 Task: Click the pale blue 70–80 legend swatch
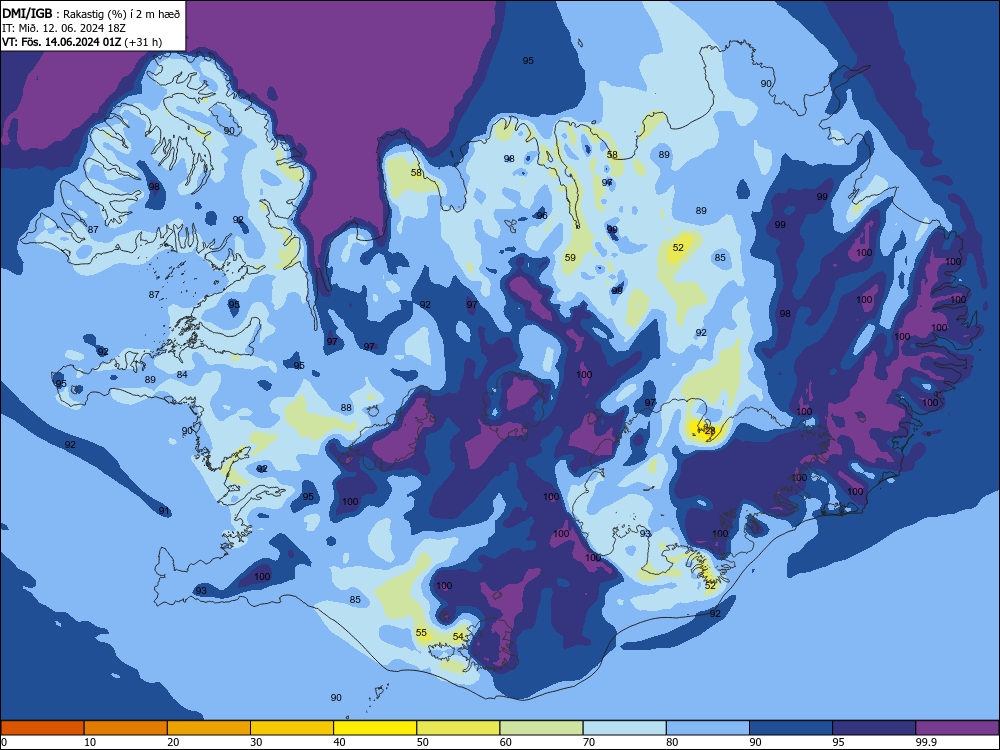624,728
